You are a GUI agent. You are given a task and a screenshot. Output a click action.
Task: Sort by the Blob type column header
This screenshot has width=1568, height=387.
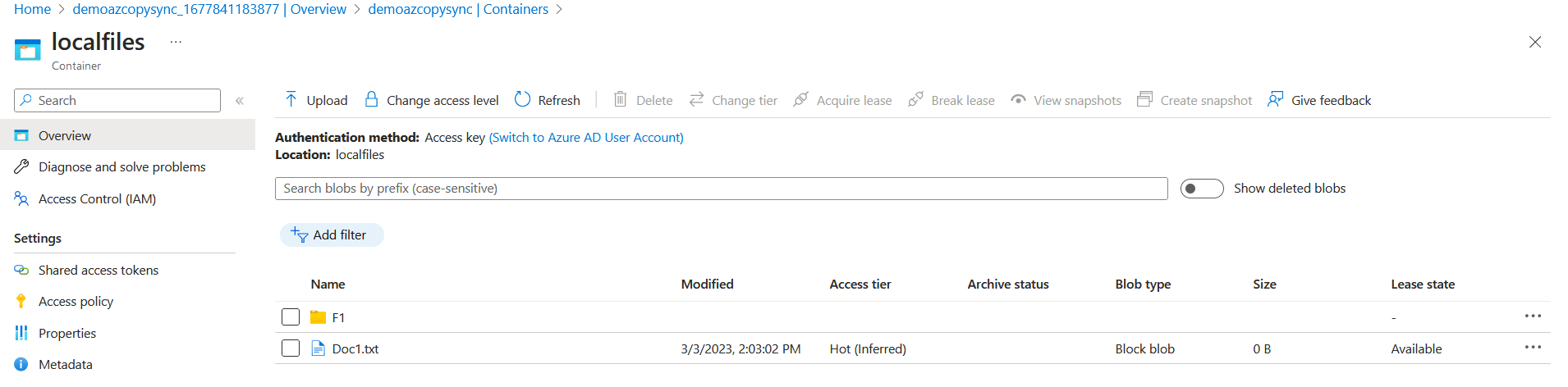pos(1143,284)
